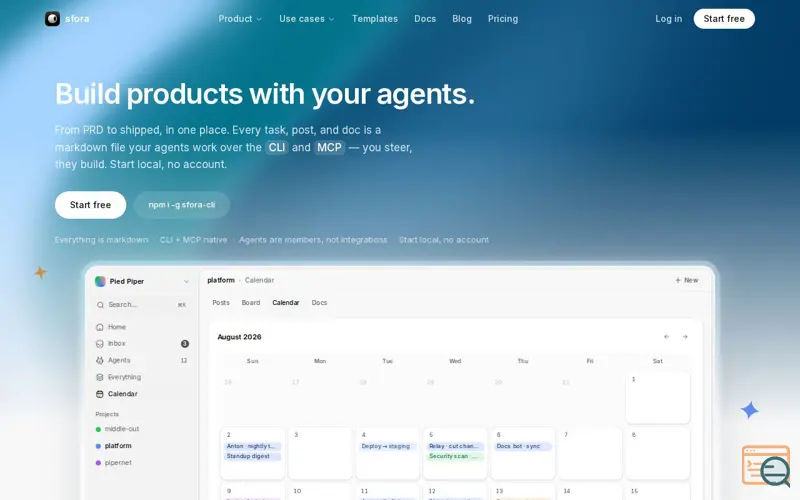The width and height of the screenshot is (800, 500).
Task: Go to the Templates page
Action: point(374,19)
